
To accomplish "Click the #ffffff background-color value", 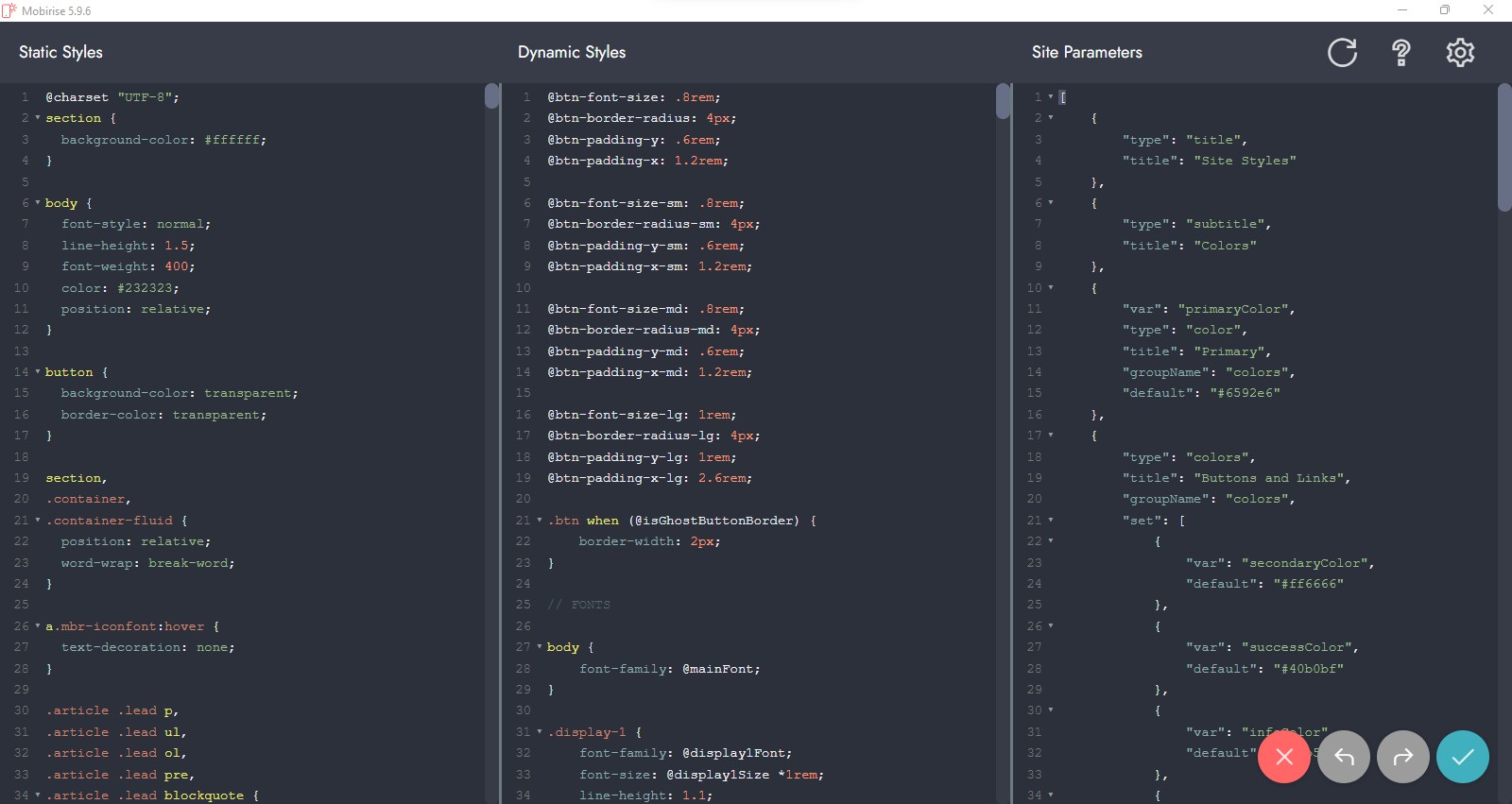I will (234, 140).
